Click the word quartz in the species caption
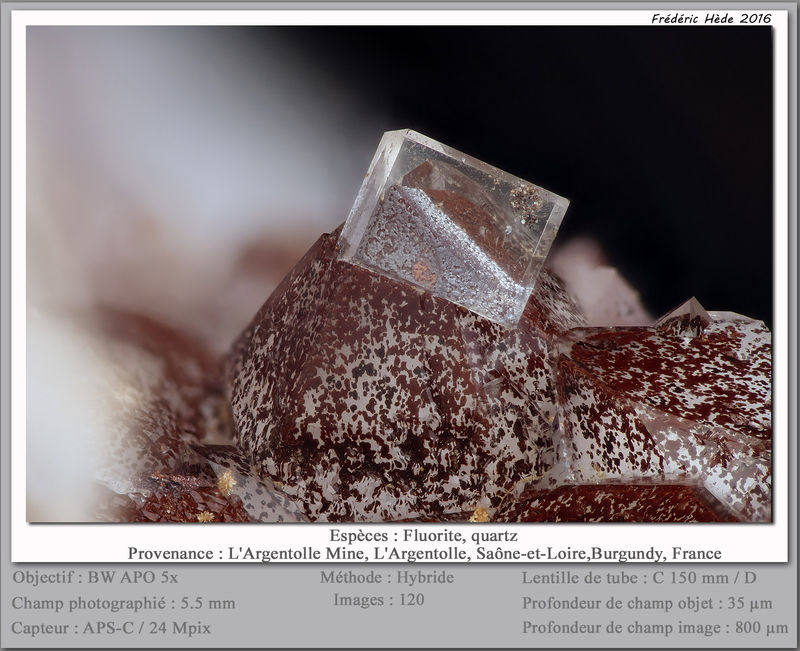The height and width of the screenshot is (651, 800). tap(494, 537)
